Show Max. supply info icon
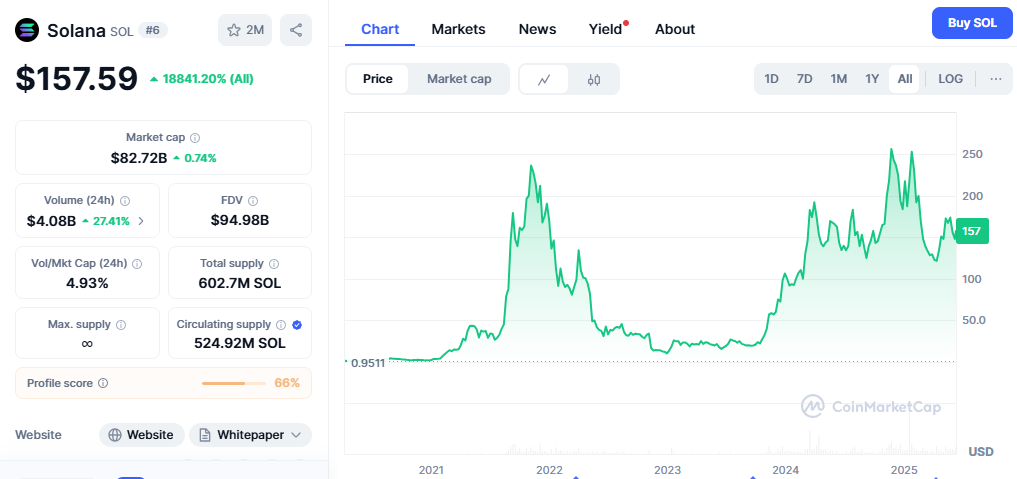Viewport: 1017px width, 479px height. tap(121, 325)
